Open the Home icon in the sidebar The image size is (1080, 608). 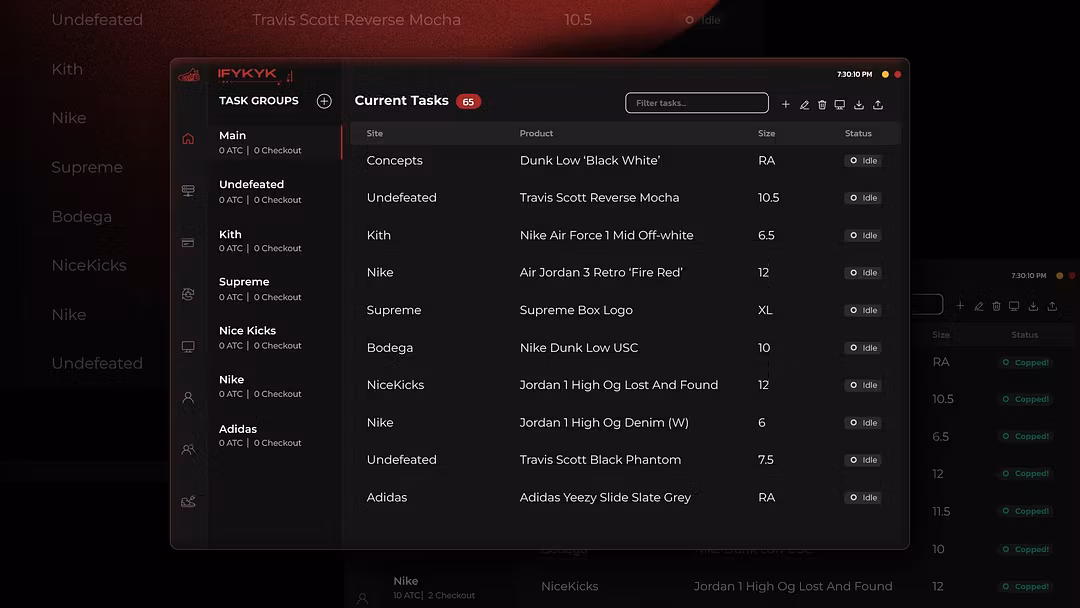(x=188, y=139)
